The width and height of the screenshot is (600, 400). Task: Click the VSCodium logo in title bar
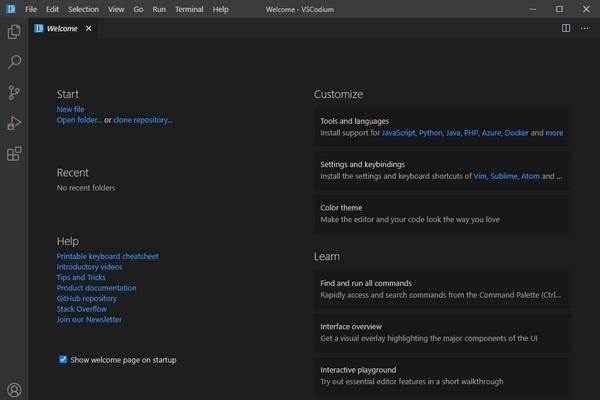10,9
